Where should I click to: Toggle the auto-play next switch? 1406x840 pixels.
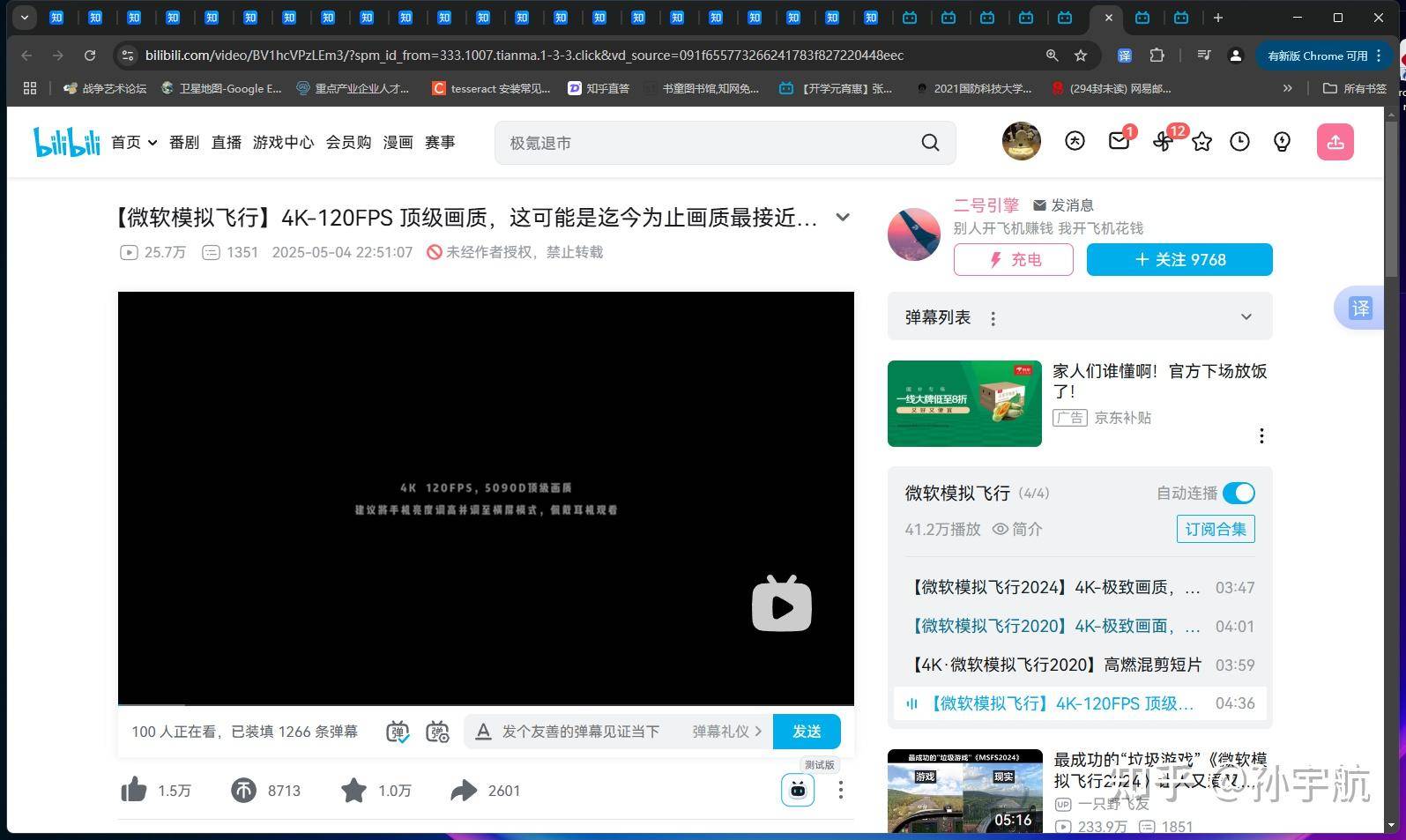coord(1239,493)
